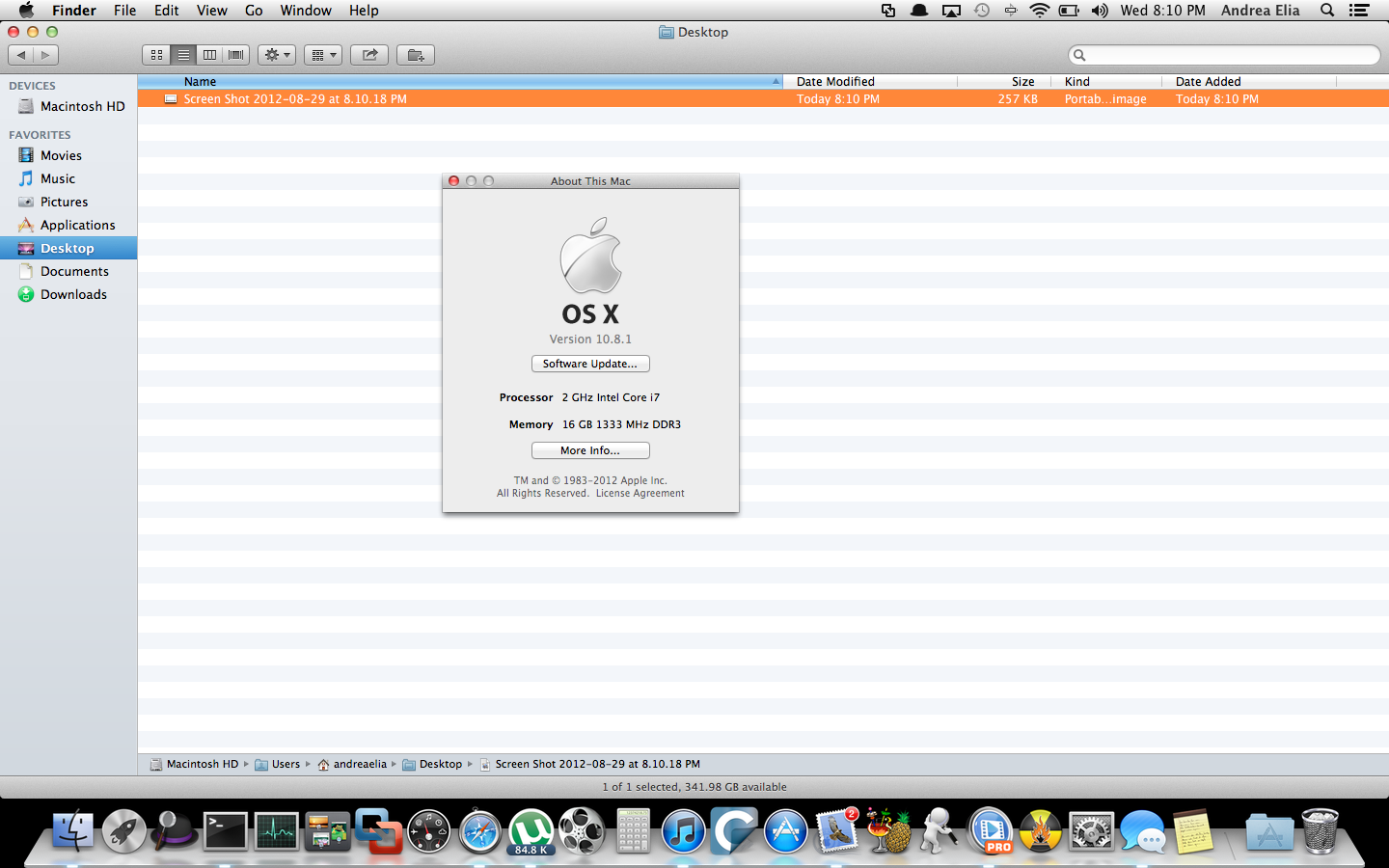This screenshot has width=1389, height=868.
Task: Open Spotlight search in menu bar
Action: coord(1327,11)
